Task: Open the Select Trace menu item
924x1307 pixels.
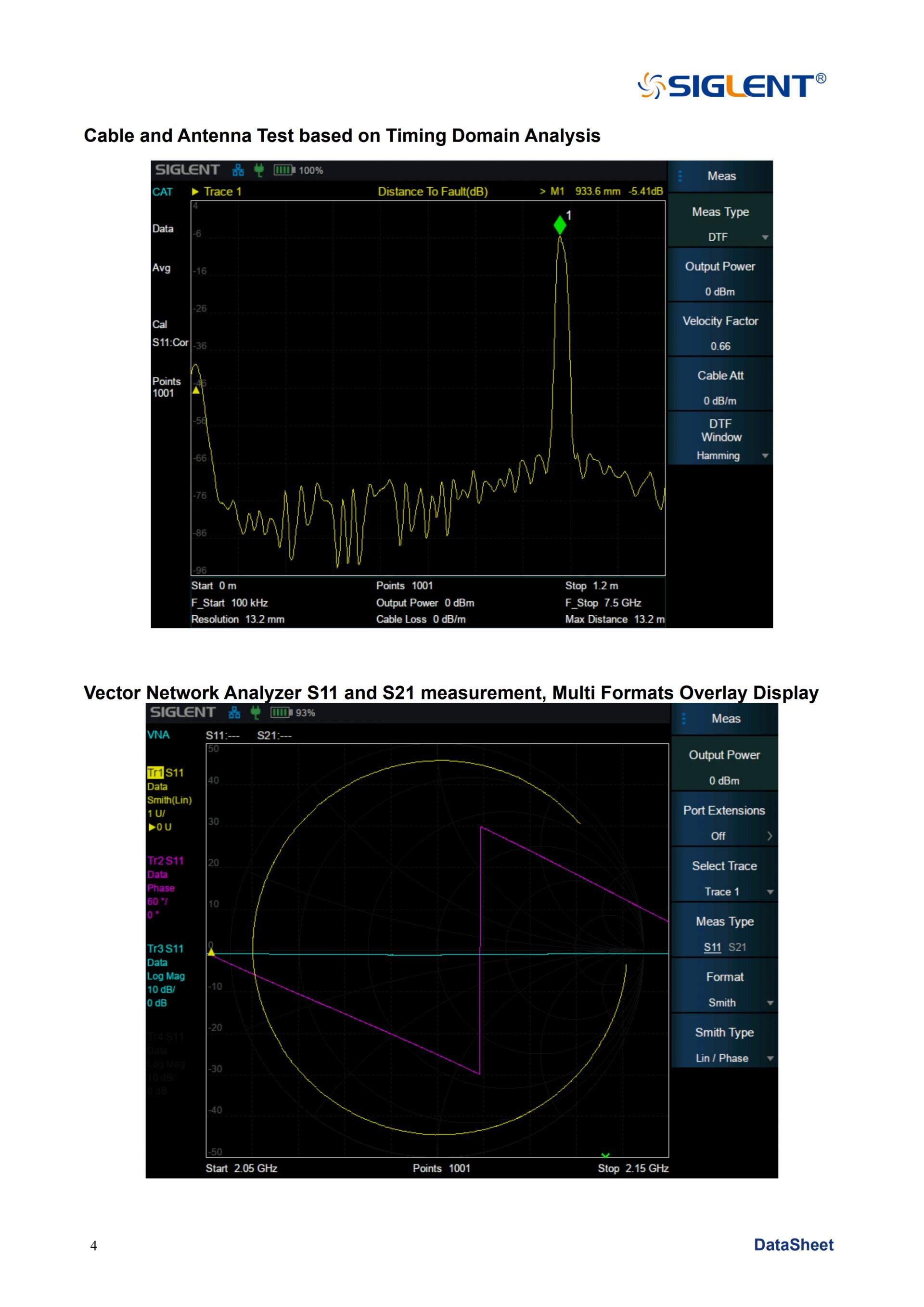Action: coord(724,879)
